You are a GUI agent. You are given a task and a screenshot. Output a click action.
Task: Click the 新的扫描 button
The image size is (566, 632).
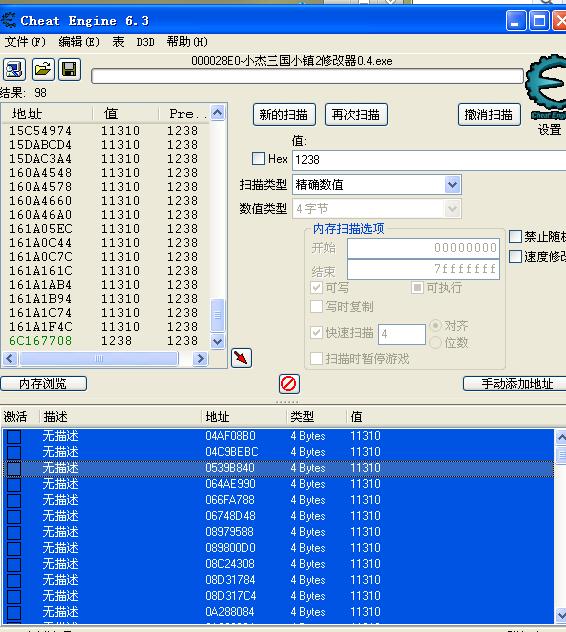(284, 115)
